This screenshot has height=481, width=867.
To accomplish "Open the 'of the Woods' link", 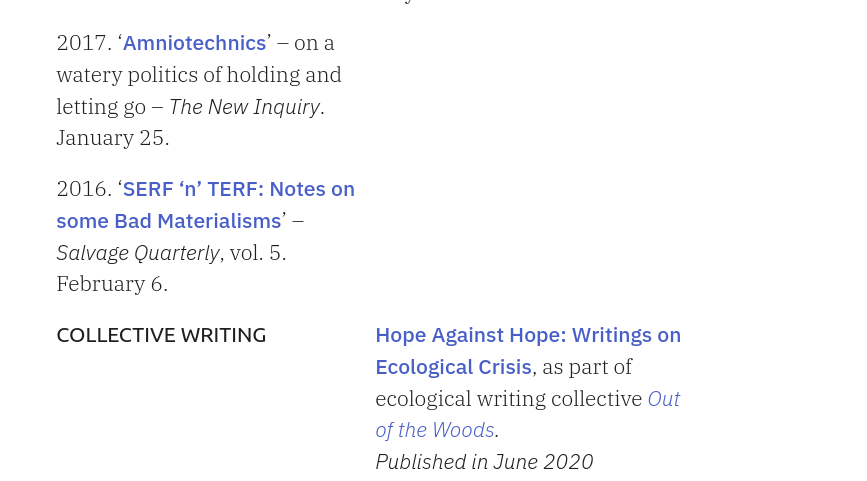I will (435, 430).
